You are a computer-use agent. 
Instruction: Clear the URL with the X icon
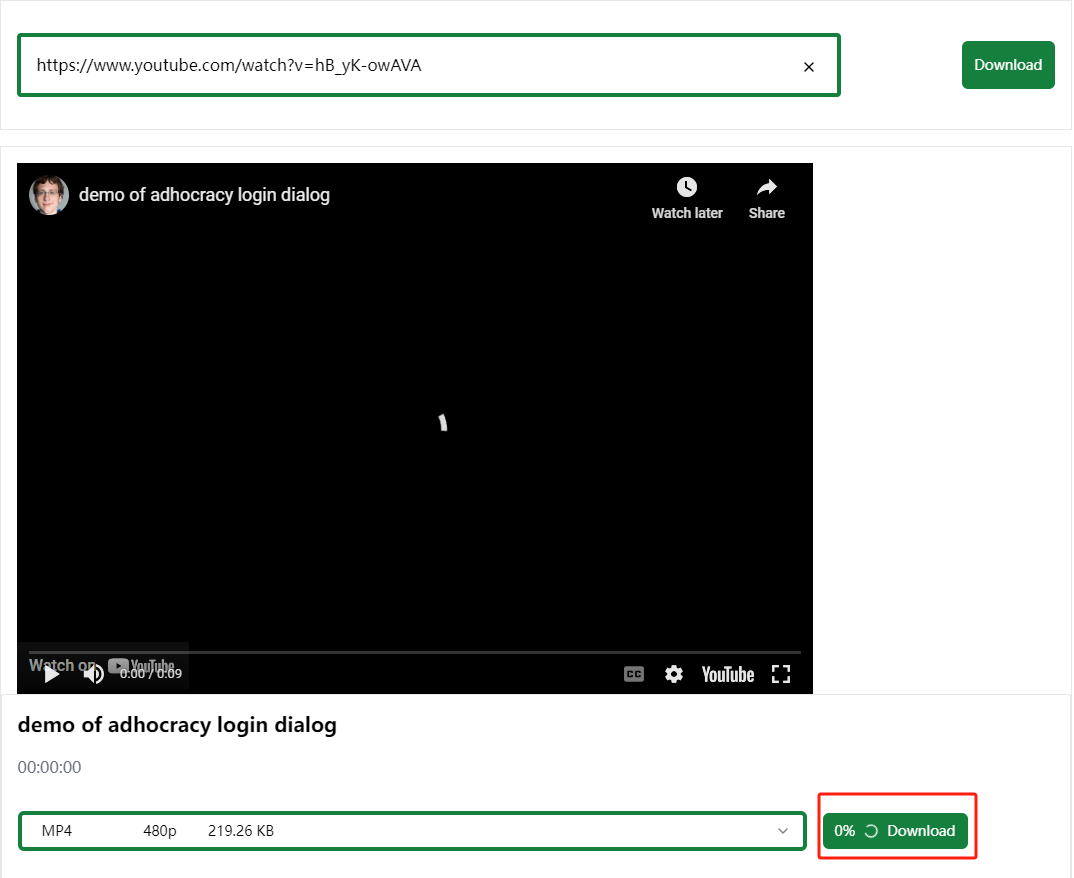(808, 67)
